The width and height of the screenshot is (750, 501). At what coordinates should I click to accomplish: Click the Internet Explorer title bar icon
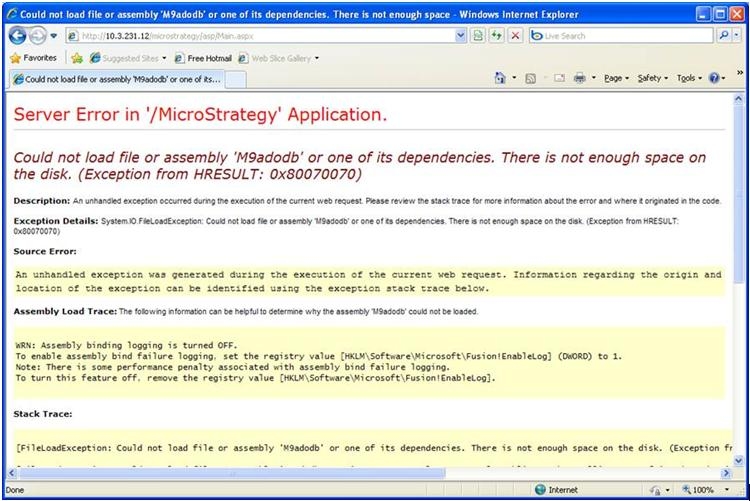click(x=12, y=14)
